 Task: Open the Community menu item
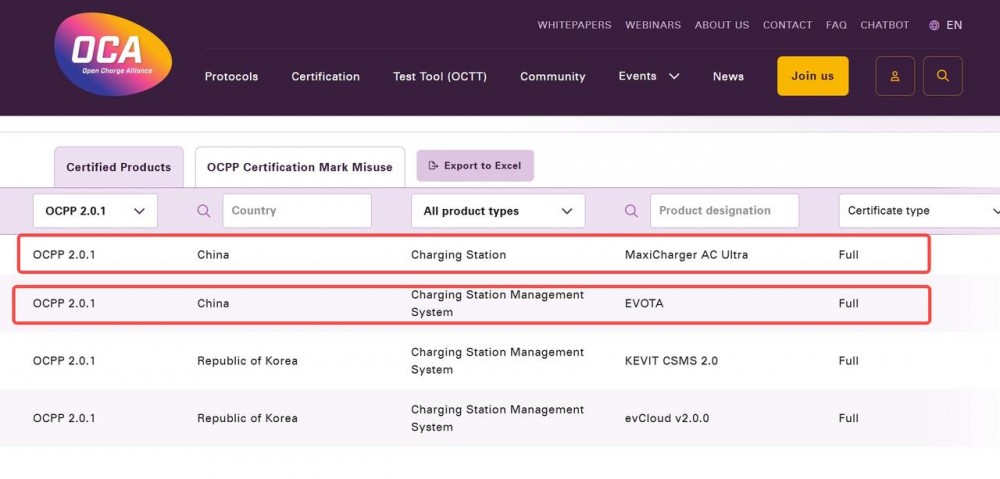point(552,77)
